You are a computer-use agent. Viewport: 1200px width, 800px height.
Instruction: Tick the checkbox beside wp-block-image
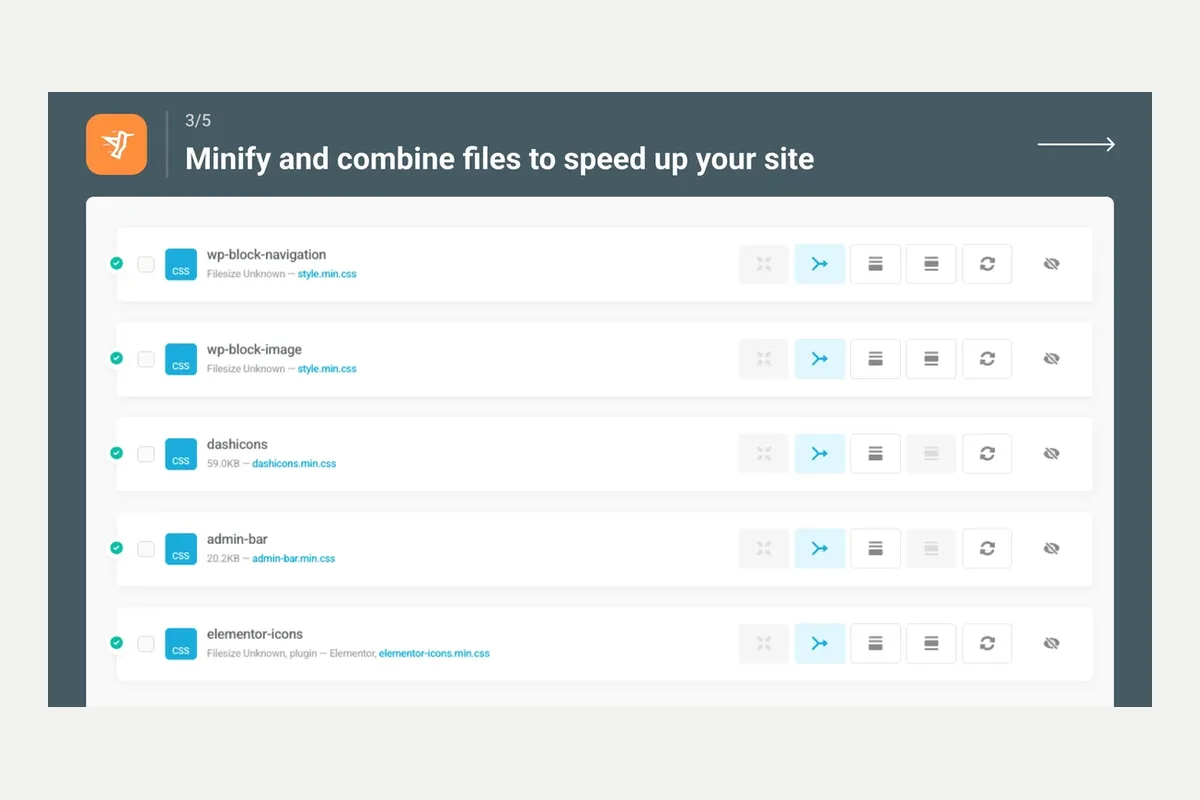(146, 359)
